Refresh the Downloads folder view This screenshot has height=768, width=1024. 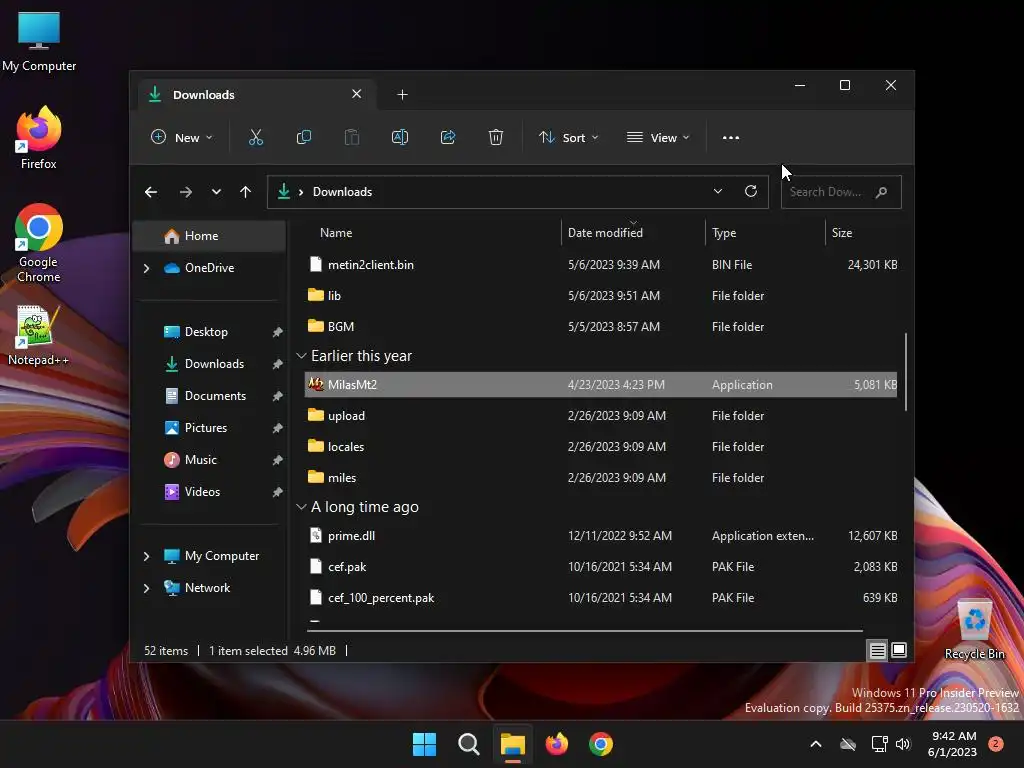[751, 191]
